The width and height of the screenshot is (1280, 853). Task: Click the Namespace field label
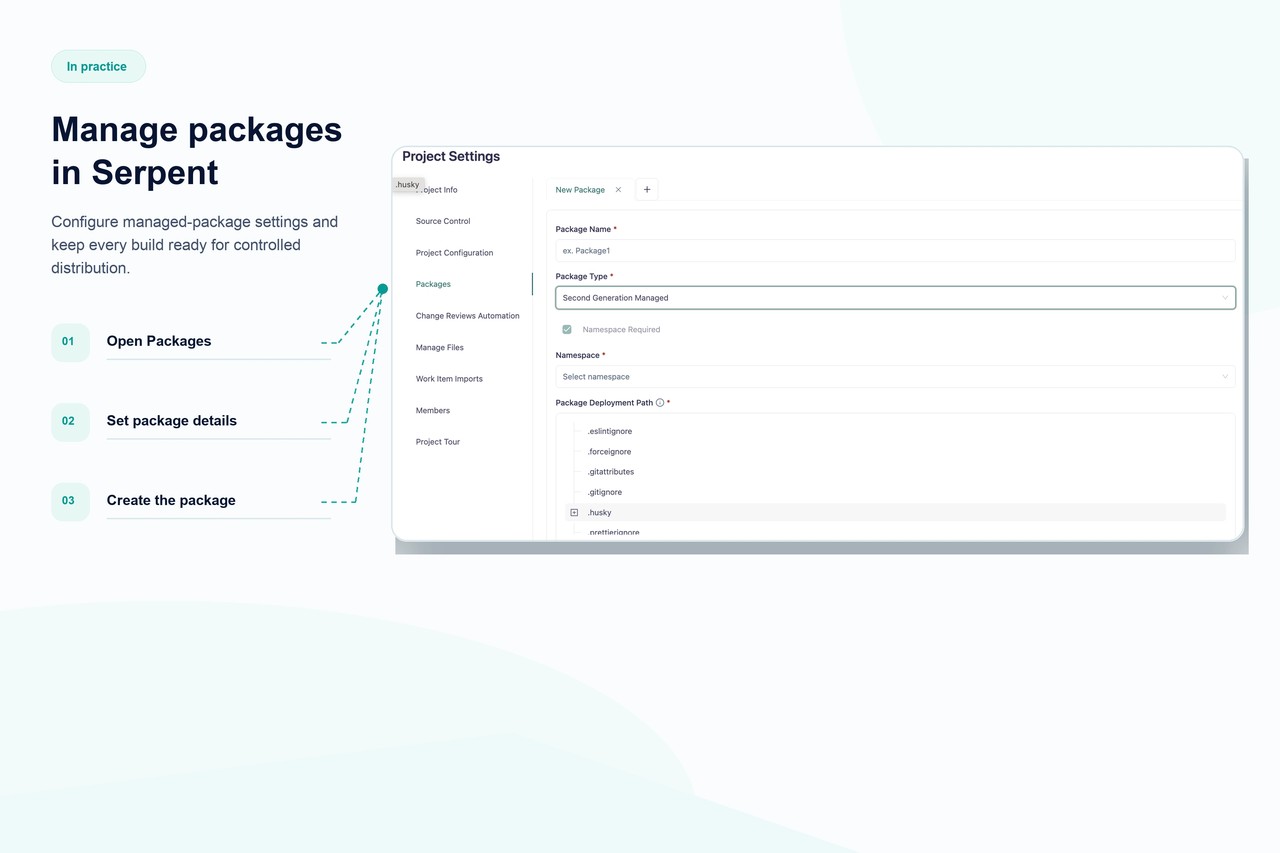click(x=578, y=355)
